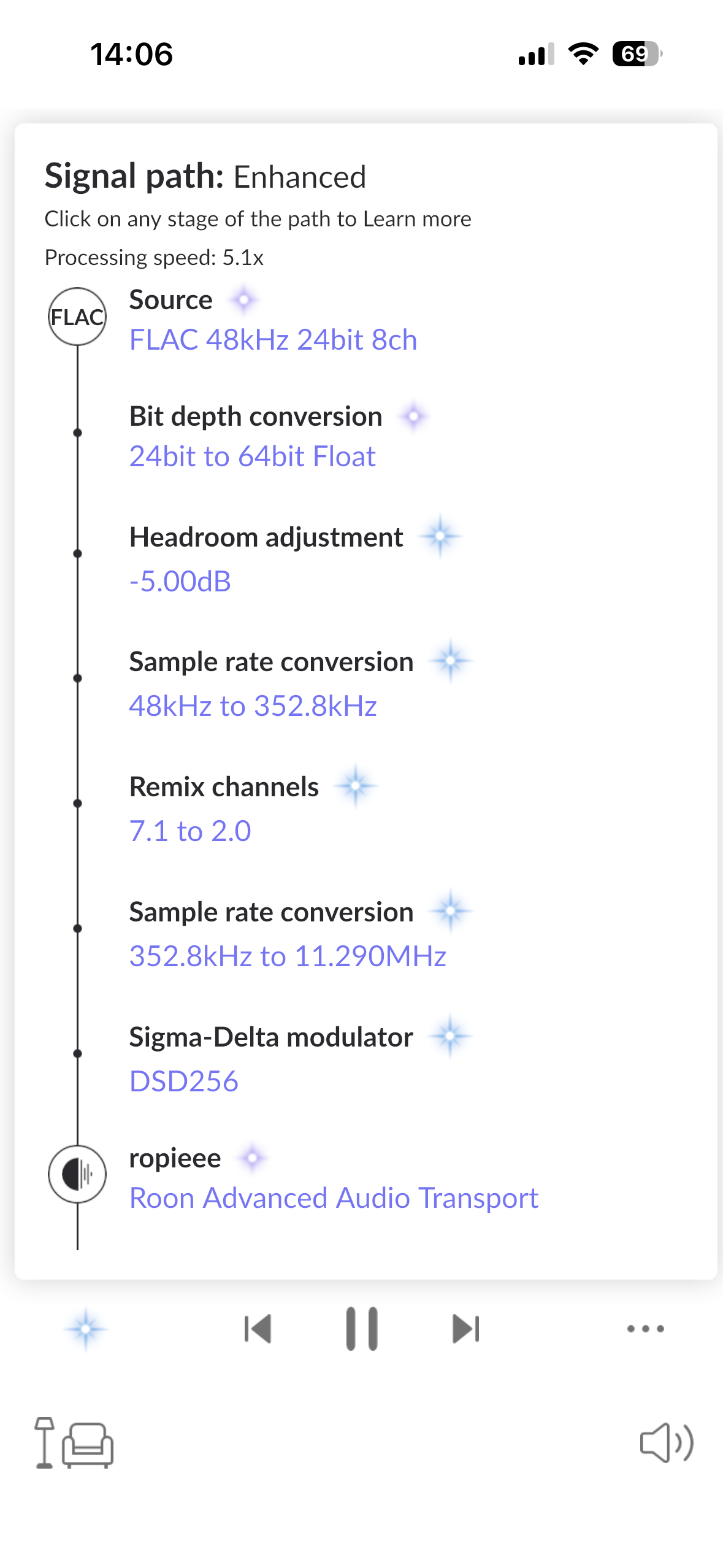Open 48kHz to 352.8kHz conversion details

(253, 706)
